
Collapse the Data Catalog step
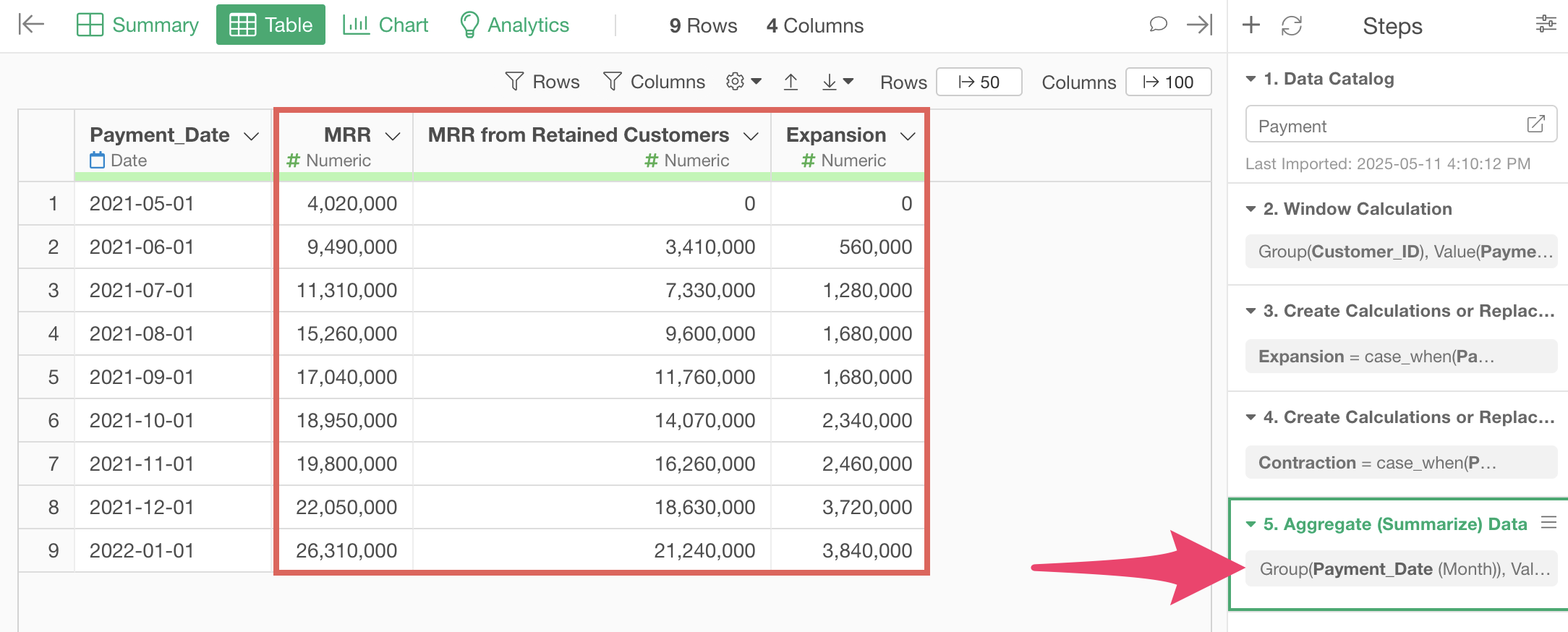coord(1250,79)
